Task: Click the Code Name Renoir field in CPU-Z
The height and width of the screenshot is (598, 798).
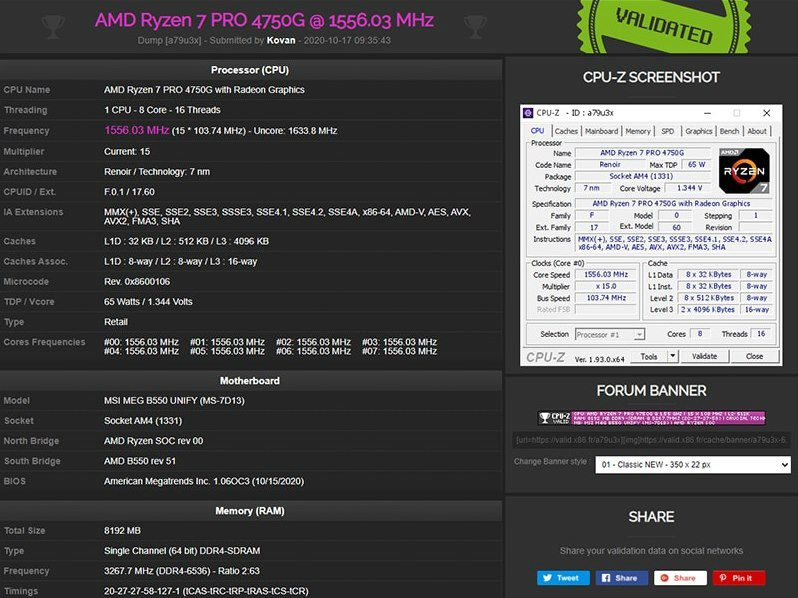Action: pyautogui.click(x=609, y=165)
